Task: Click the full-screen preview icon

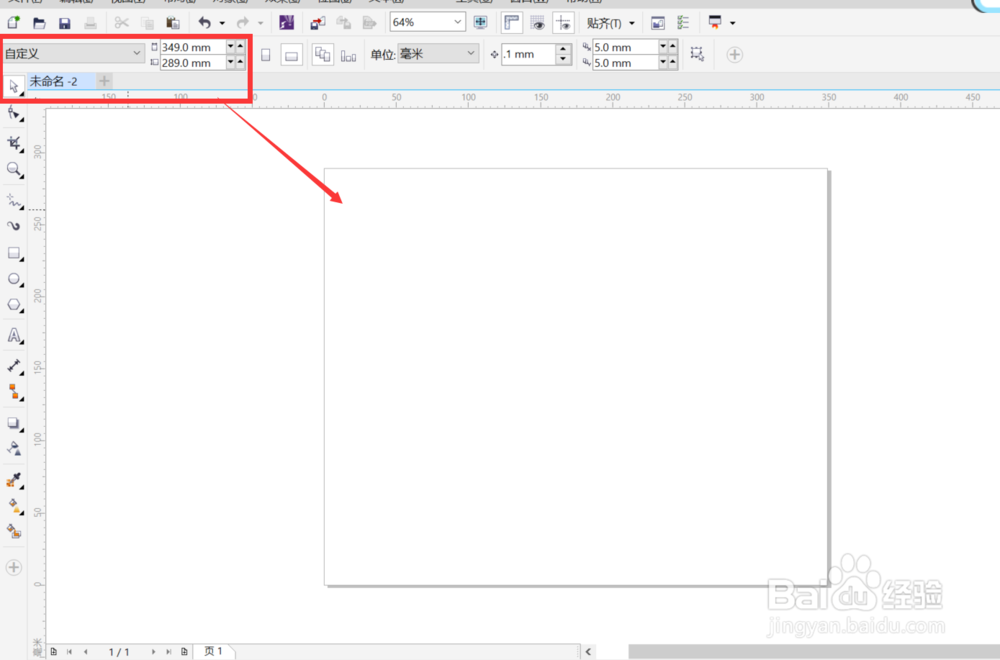Action: [480, 23]
